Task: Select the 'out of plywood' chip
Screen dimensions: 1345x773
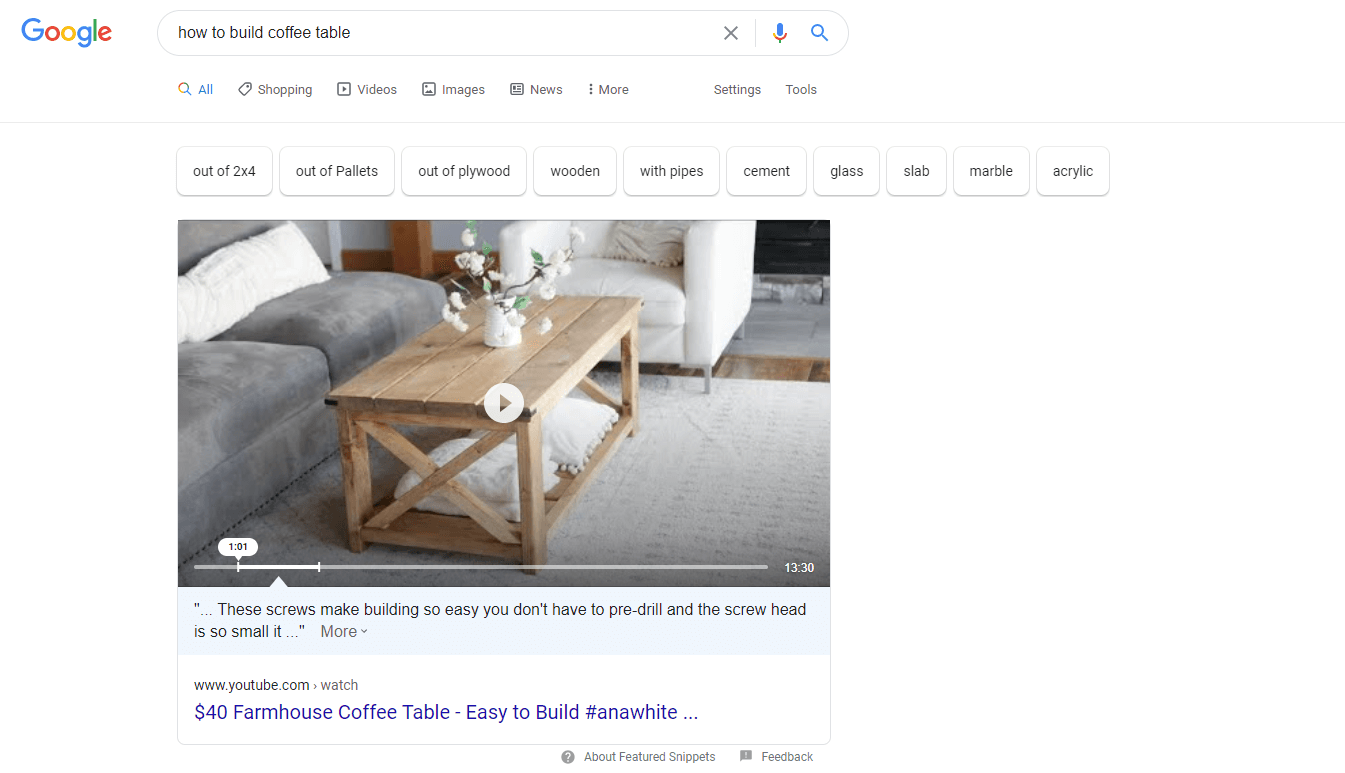Action: click(464, 171)
